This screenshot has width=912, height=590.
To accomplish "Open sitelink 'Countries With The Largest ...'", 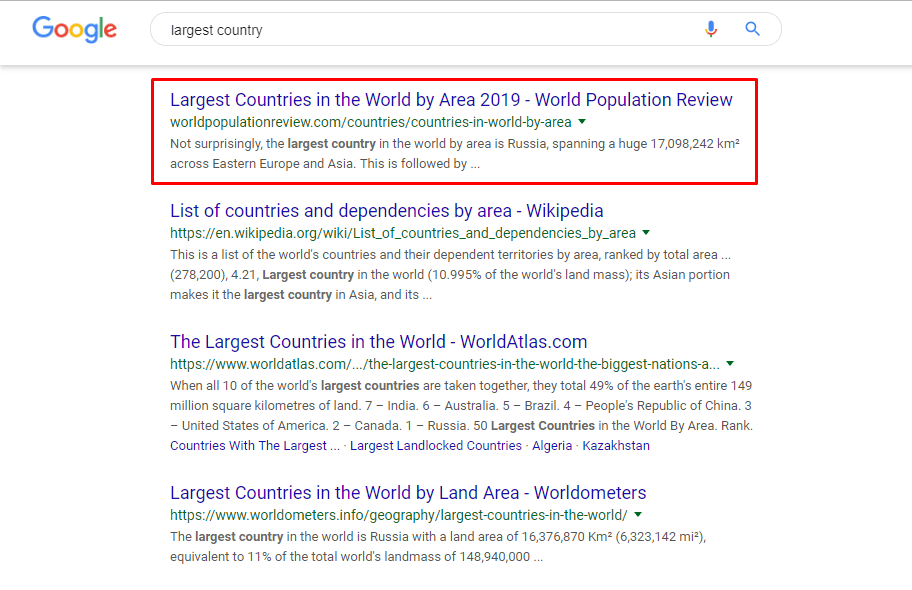I will (255, 446).
